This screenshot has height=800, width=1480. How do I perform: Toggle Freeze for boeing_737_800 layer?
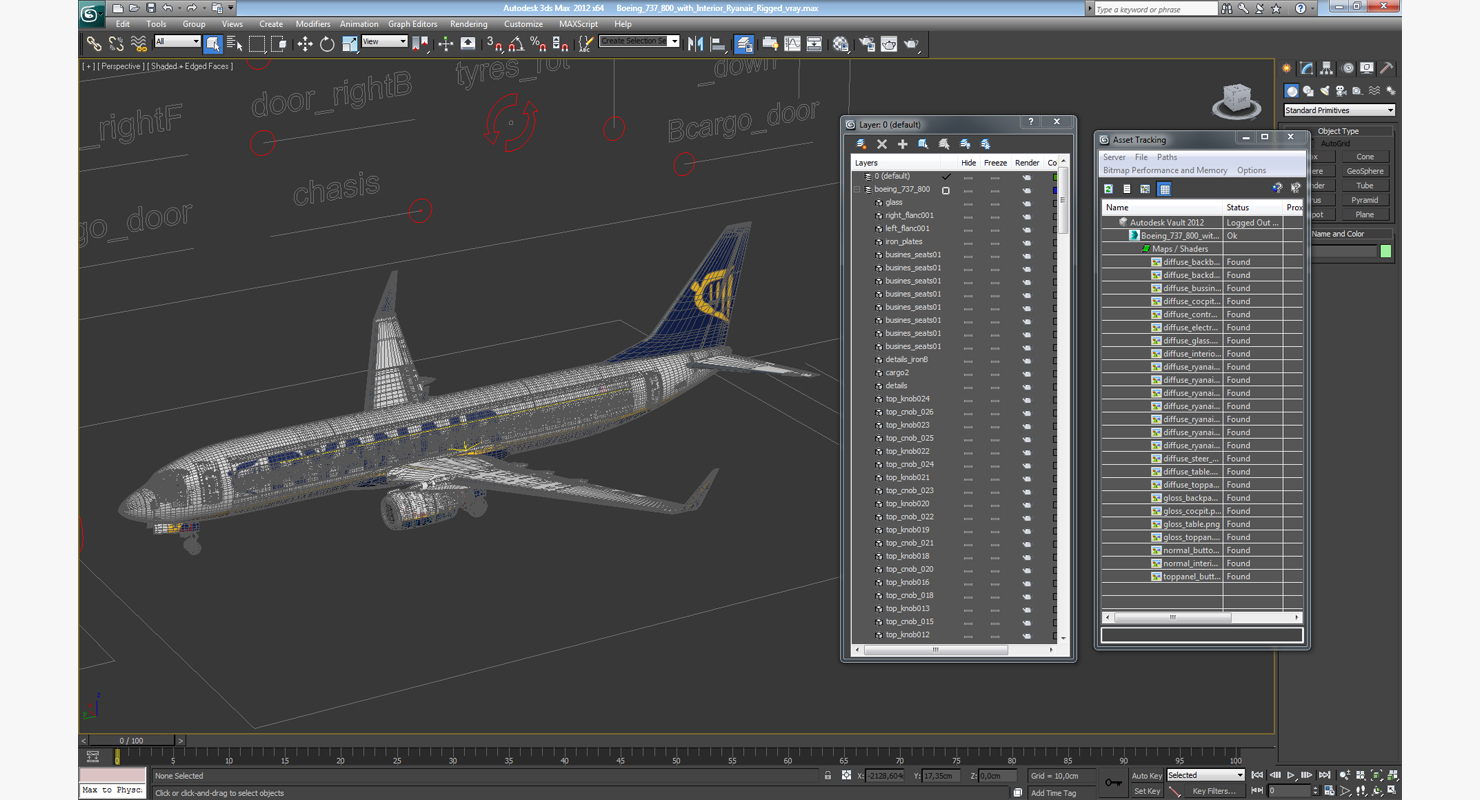pyautogui.click(x=995, y=189)
